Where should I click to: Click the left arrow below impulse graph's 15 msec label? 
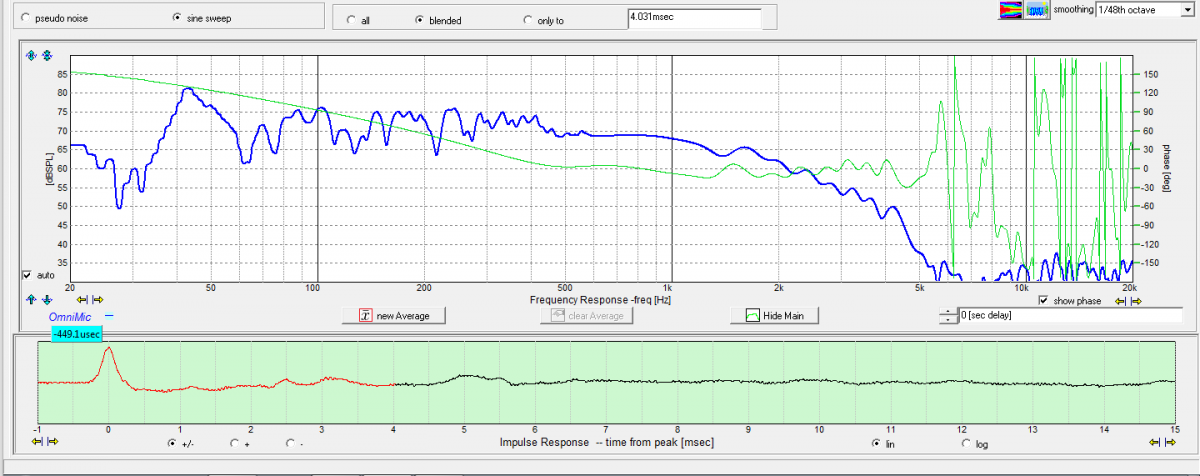(x=1156, y=441)
